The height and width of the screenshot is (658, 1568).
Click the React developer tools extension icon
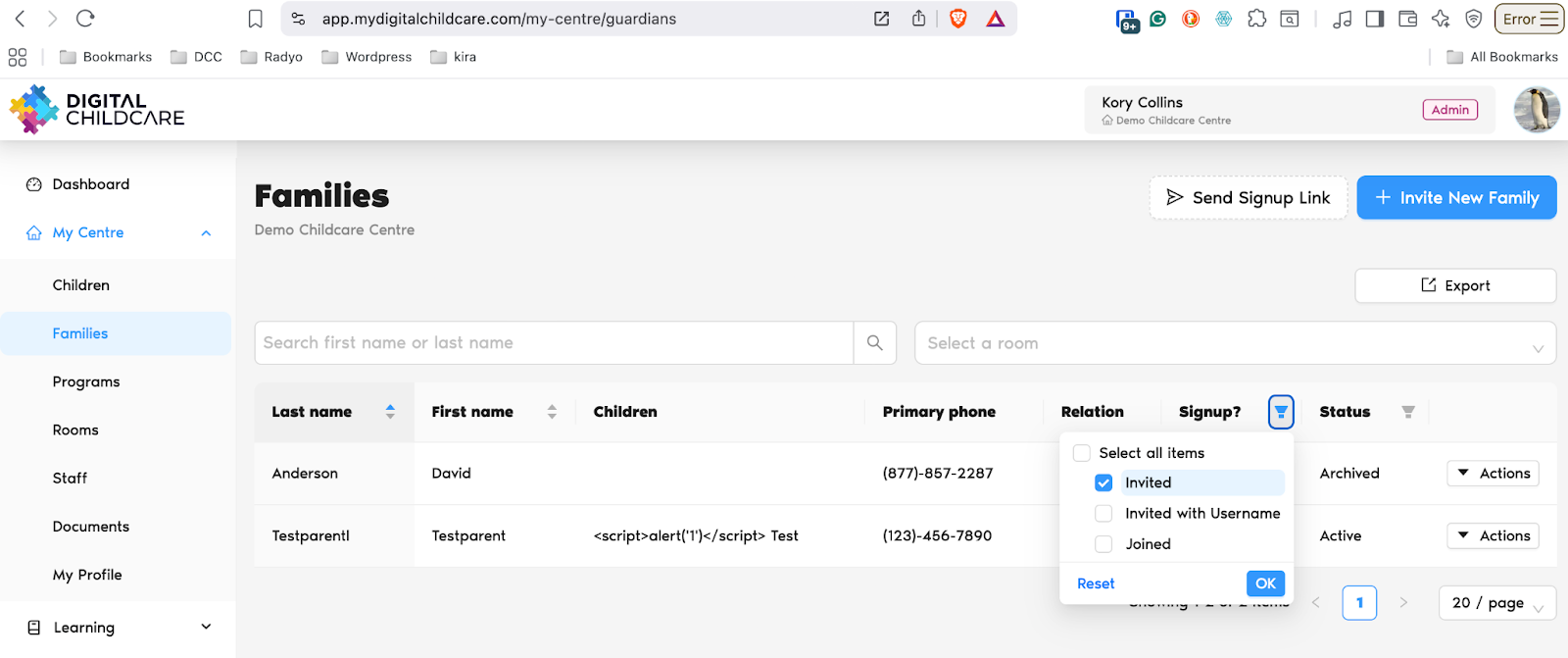(1224, 19)
